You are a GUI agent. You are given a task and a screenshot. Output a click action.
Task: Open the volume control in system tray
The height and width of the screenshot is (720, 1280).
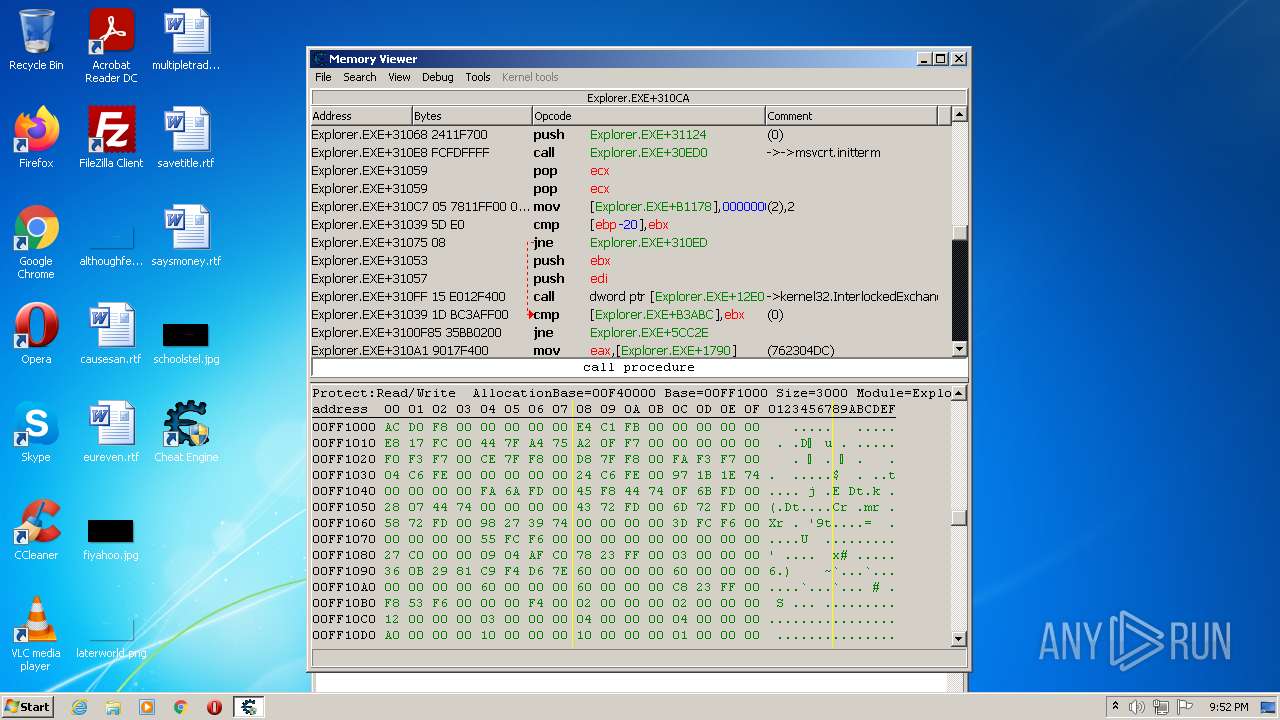tap(1137, 707)
